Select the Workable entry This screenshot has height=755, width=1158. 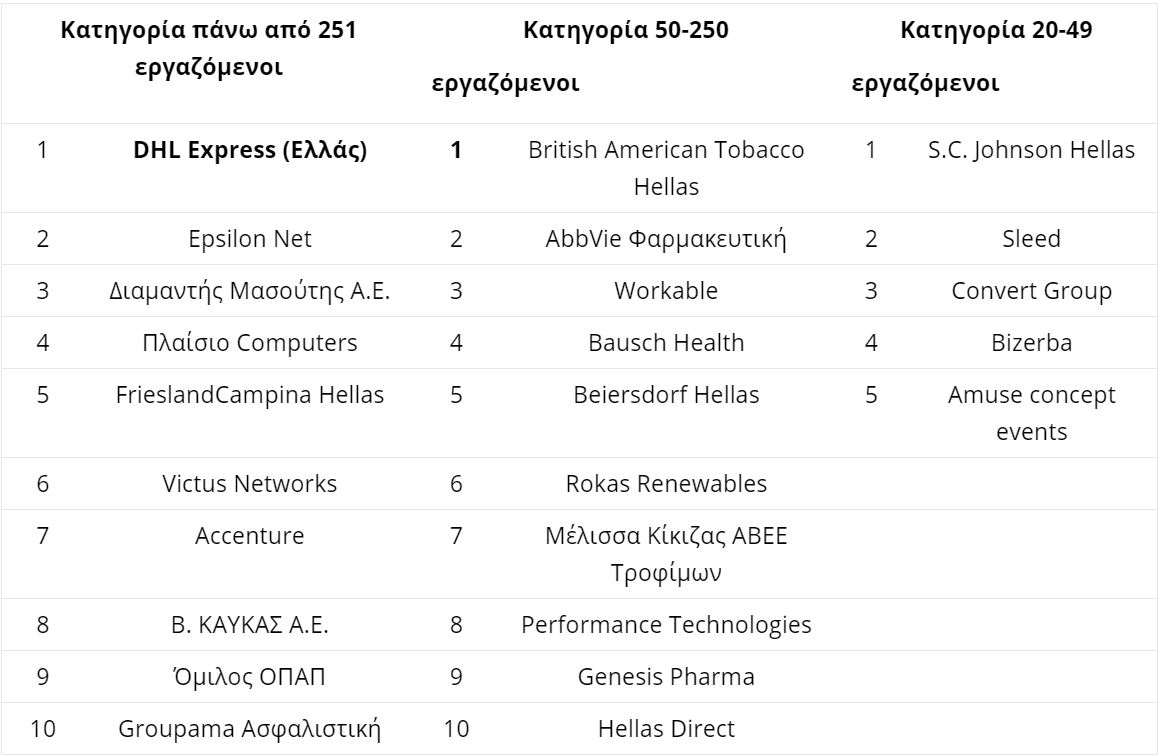666,291
